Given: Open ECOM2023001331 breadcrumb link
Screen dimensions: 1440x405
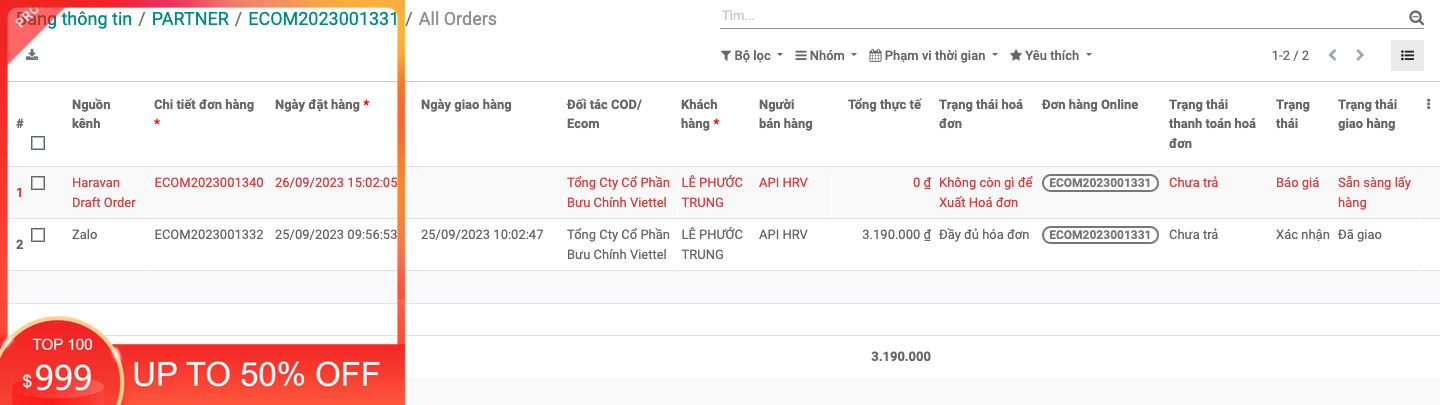Looking at the screenshot, I should pos(323,19).
